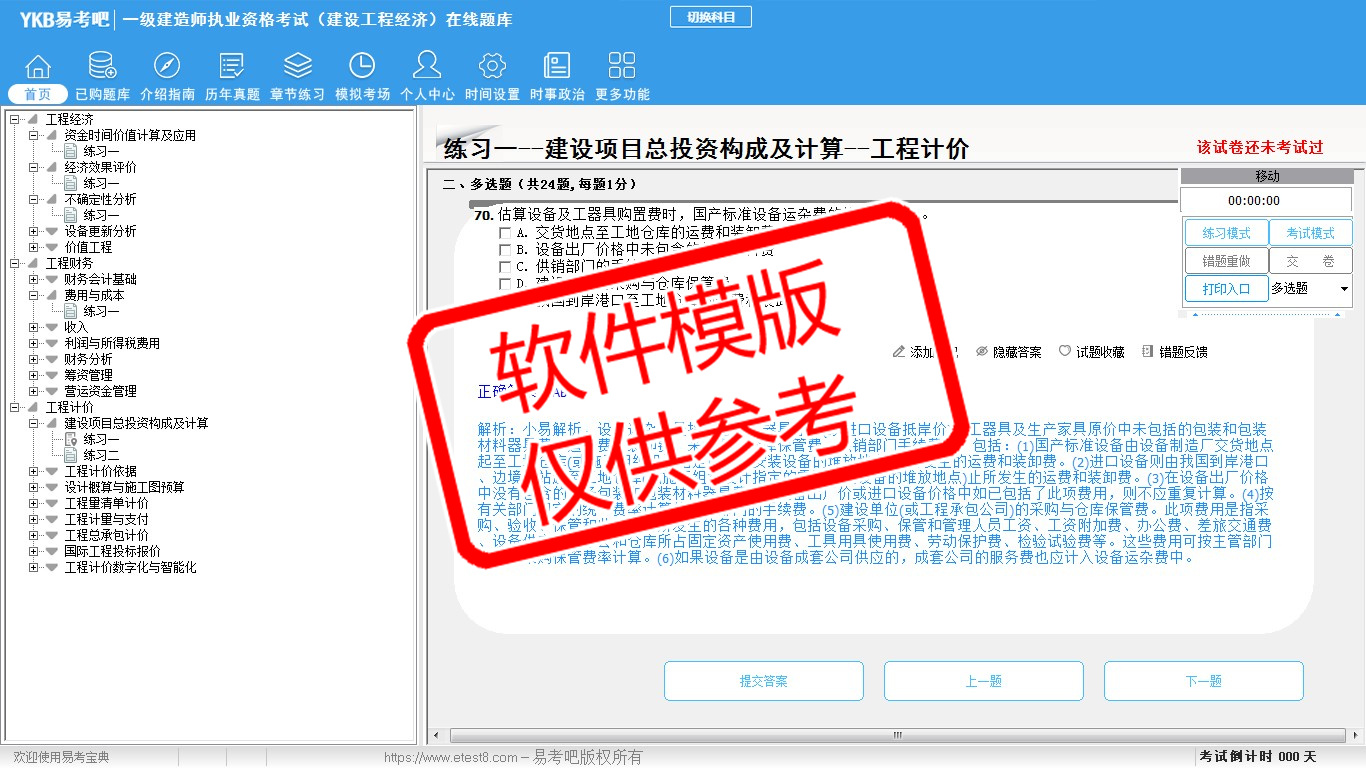Select 练习一 under 费用与成本

click(x=101, y=312)
